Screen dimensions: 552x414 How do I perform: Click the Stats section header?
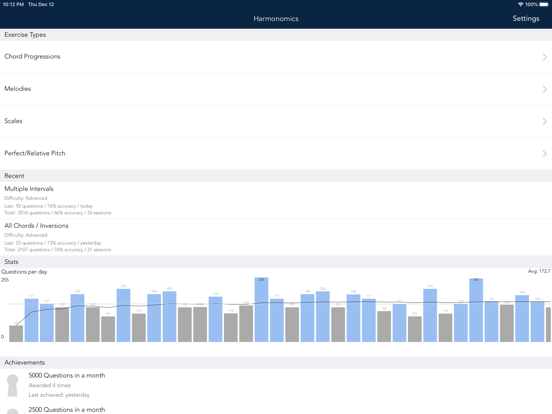coord(276,262)
